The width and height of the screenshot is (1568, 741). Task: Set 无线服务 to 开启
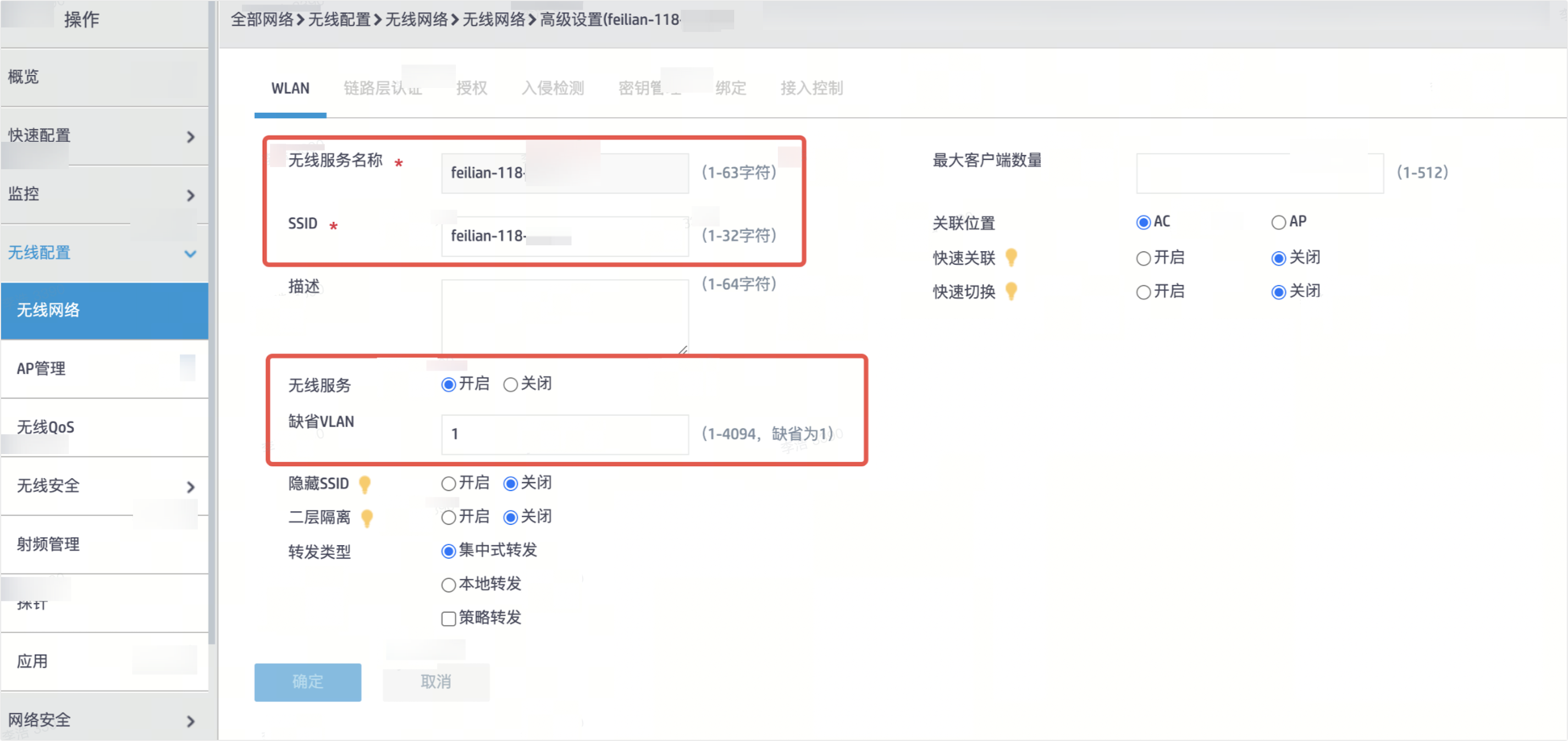(449, 385)
